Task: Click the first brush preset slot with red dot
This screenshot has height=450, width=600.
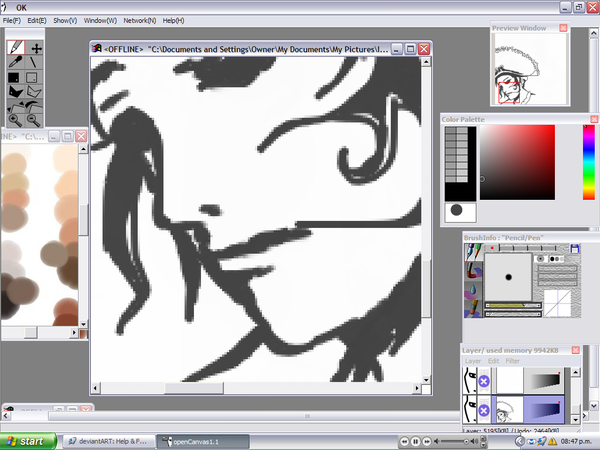Action: coord(492,248)
